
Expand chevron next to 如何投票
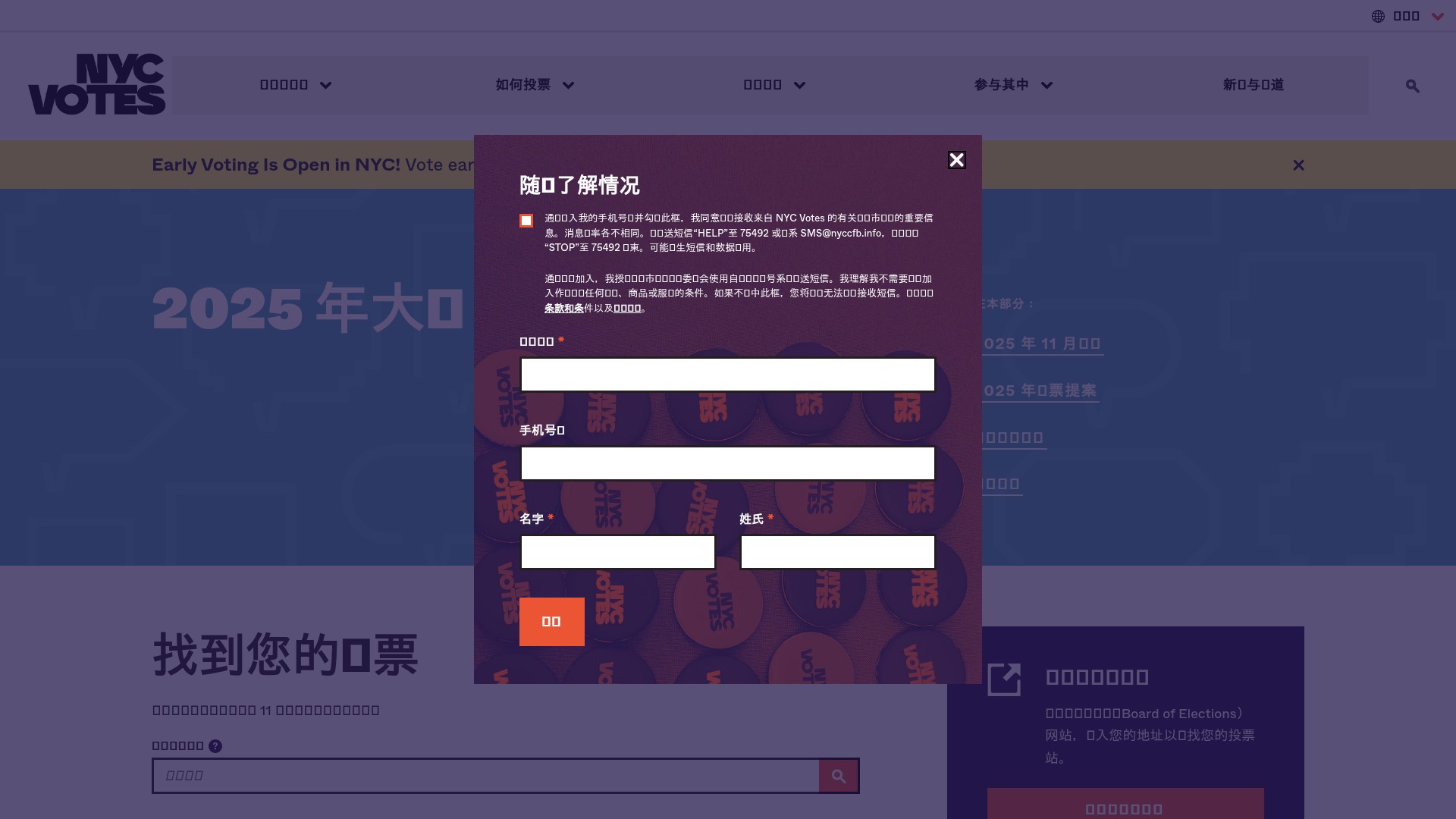coord(568,86)
